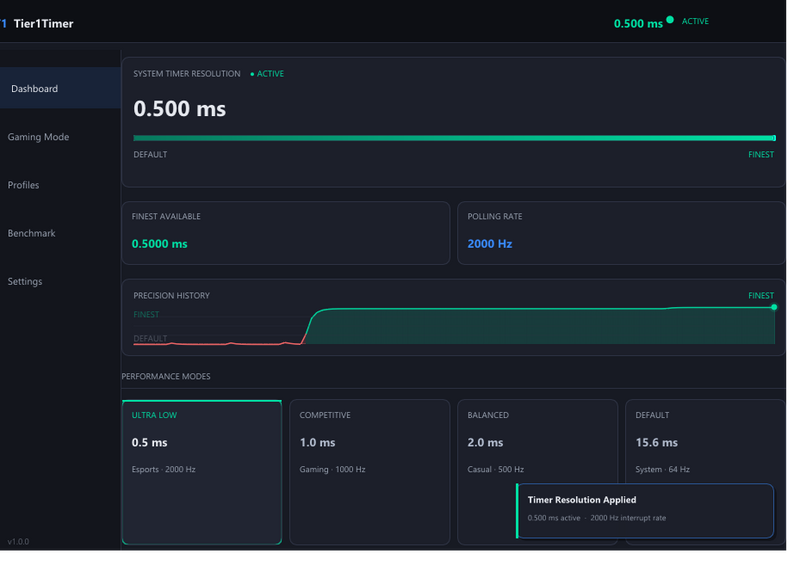The image size is (794, 578).
Task: Click the large 0.500 ms resolution readout
Action: [179, 108]
